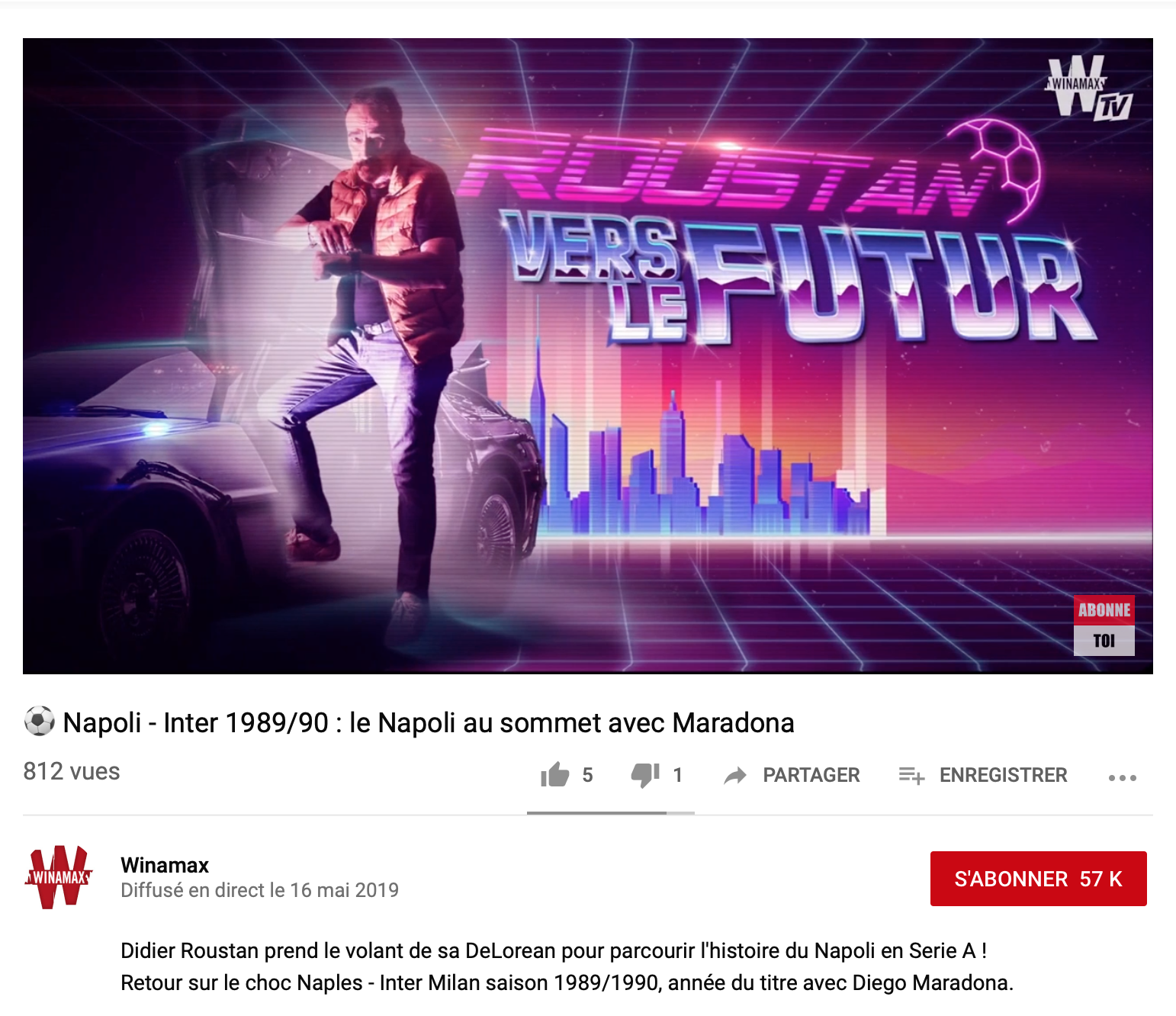Click the video title text

pos(429,722)
